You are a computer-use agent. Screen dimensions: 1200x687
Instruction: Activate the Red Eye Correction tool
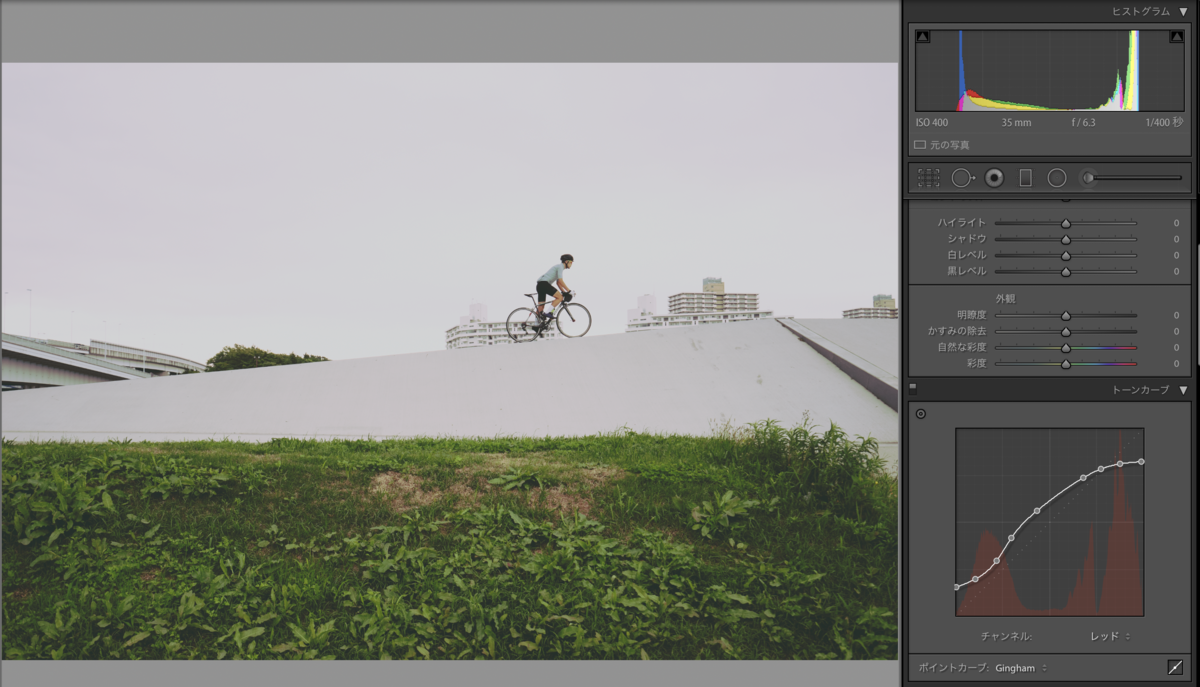click(x=995, y=177)
